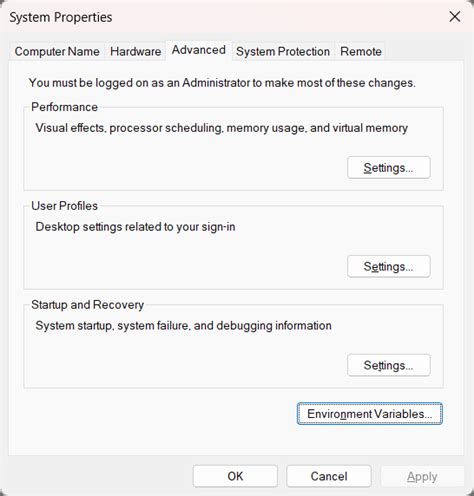This screenshot has height=496, width=474.
Task: Click the Performance group label
Action: pyautogui.click(x=64, y=107)
